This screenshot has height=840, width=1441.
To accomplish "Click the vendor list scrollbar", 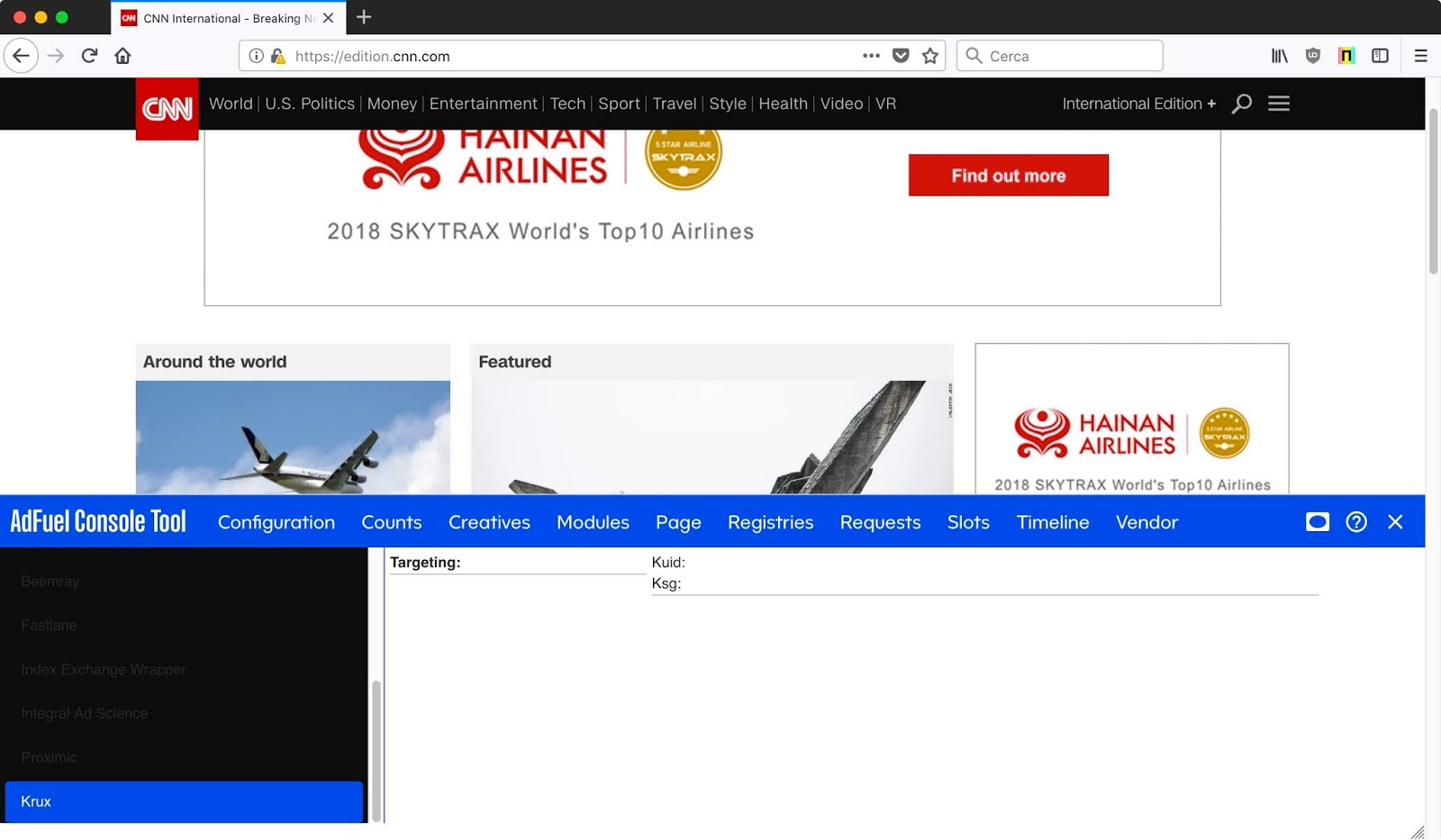I will (376, 750).
